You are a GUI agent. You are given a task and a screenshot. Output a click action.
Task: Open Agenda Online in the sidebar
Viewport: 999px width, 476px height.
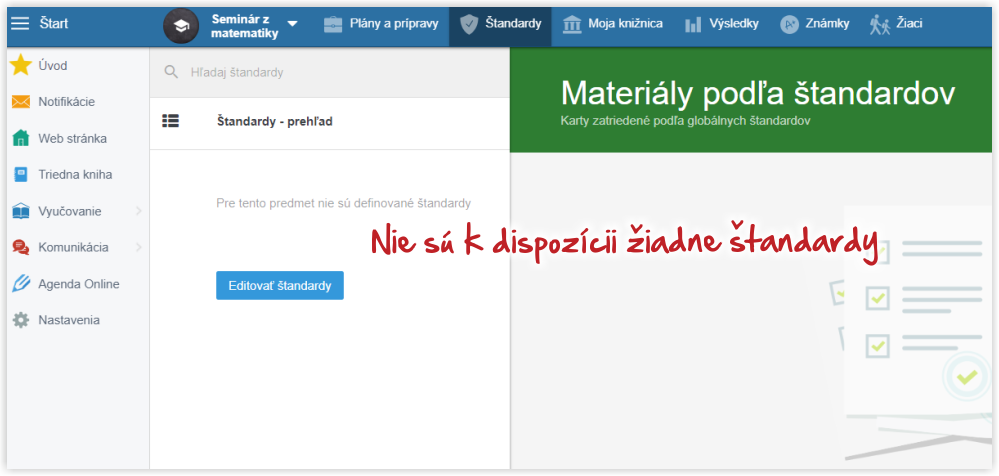point(78,284)
